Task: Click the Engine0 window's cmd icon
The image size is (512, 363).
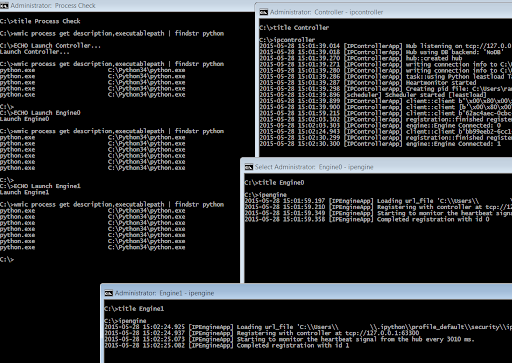Action: [249, 167]
